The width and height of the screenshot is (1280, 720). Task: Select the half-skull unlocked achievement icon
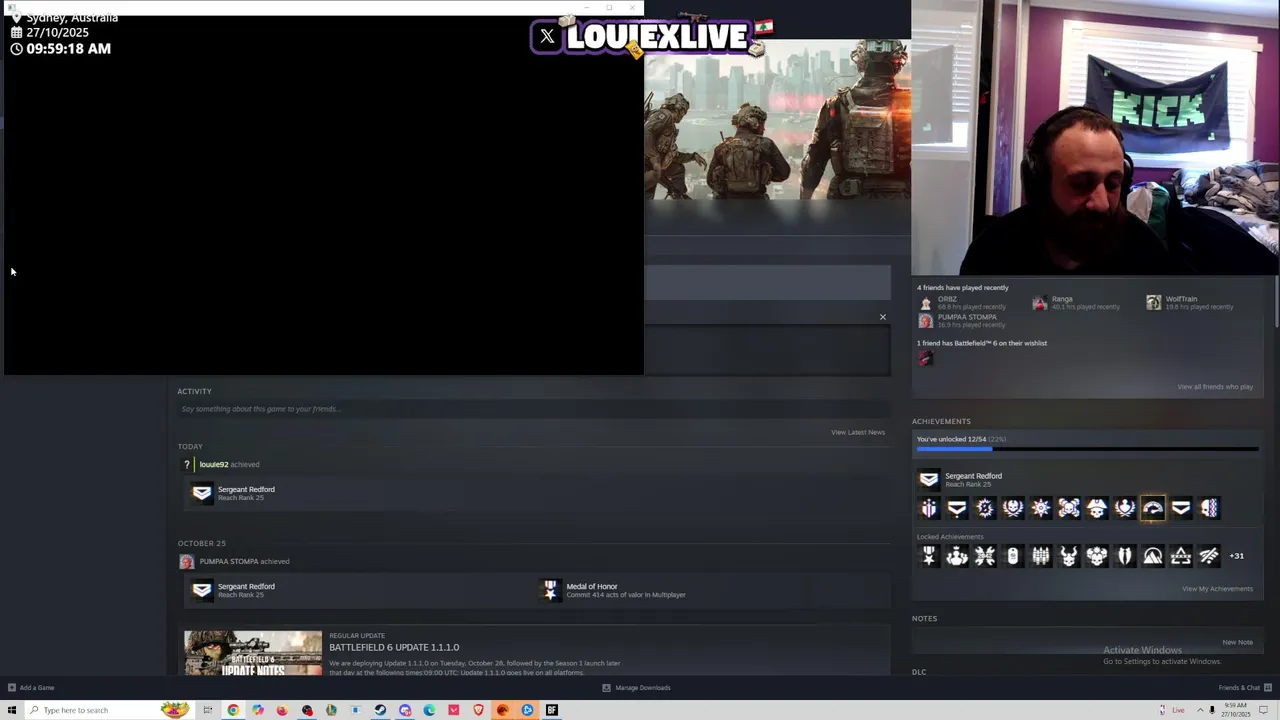[x=1209, y=508]
